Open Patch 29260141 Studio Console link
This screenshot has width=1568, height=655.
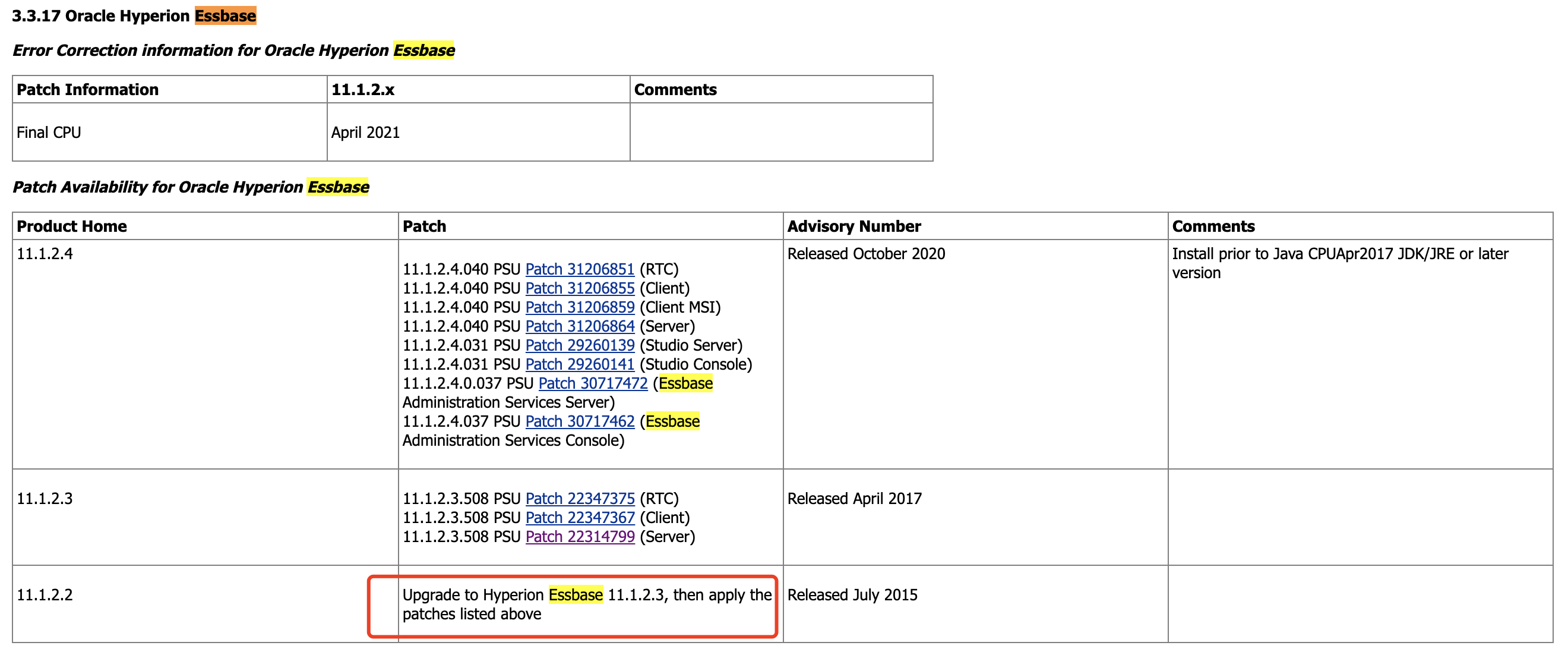(x=580, y=364)
